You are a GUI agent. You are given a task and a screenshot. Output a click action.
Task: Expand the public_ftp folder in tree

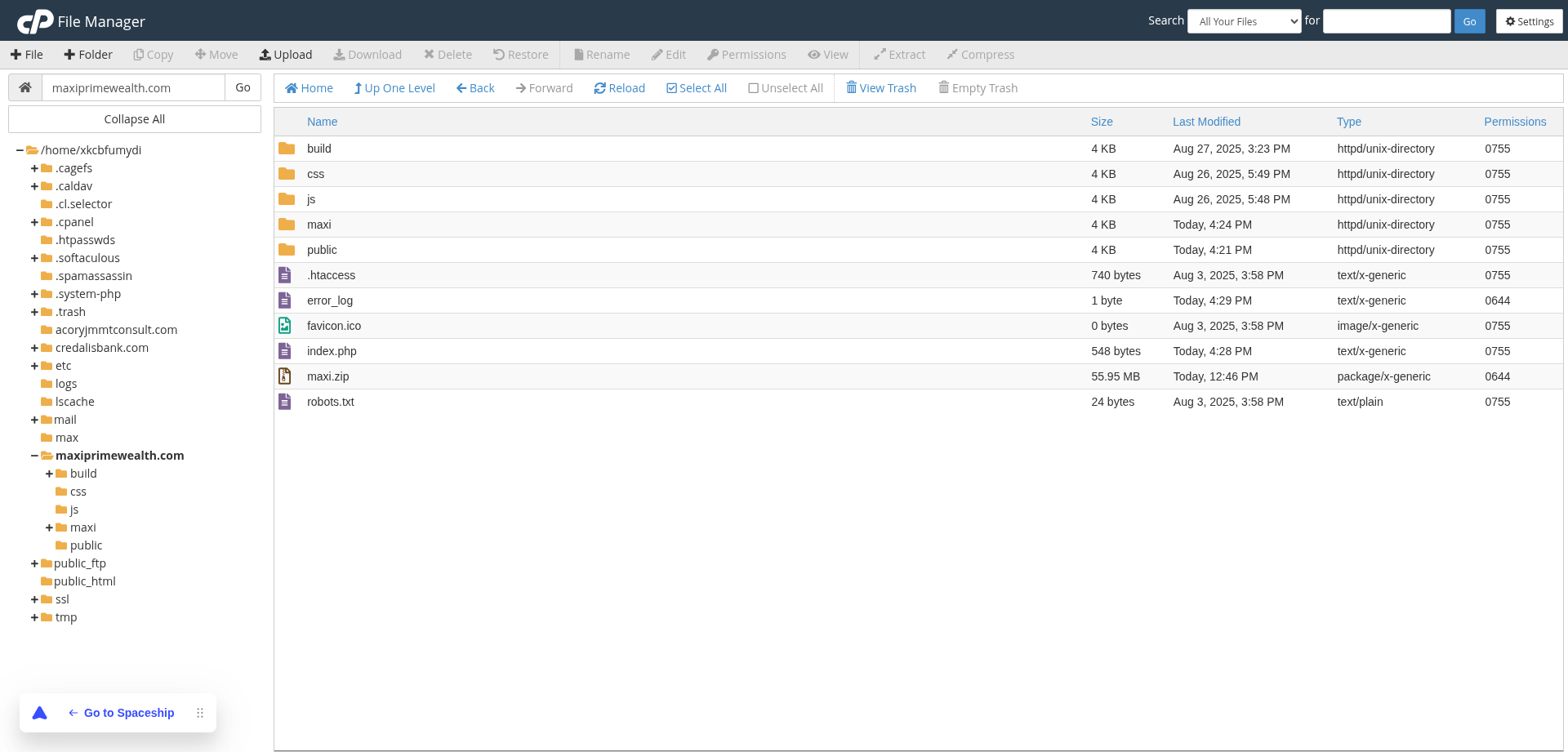[x=34, y=563]
